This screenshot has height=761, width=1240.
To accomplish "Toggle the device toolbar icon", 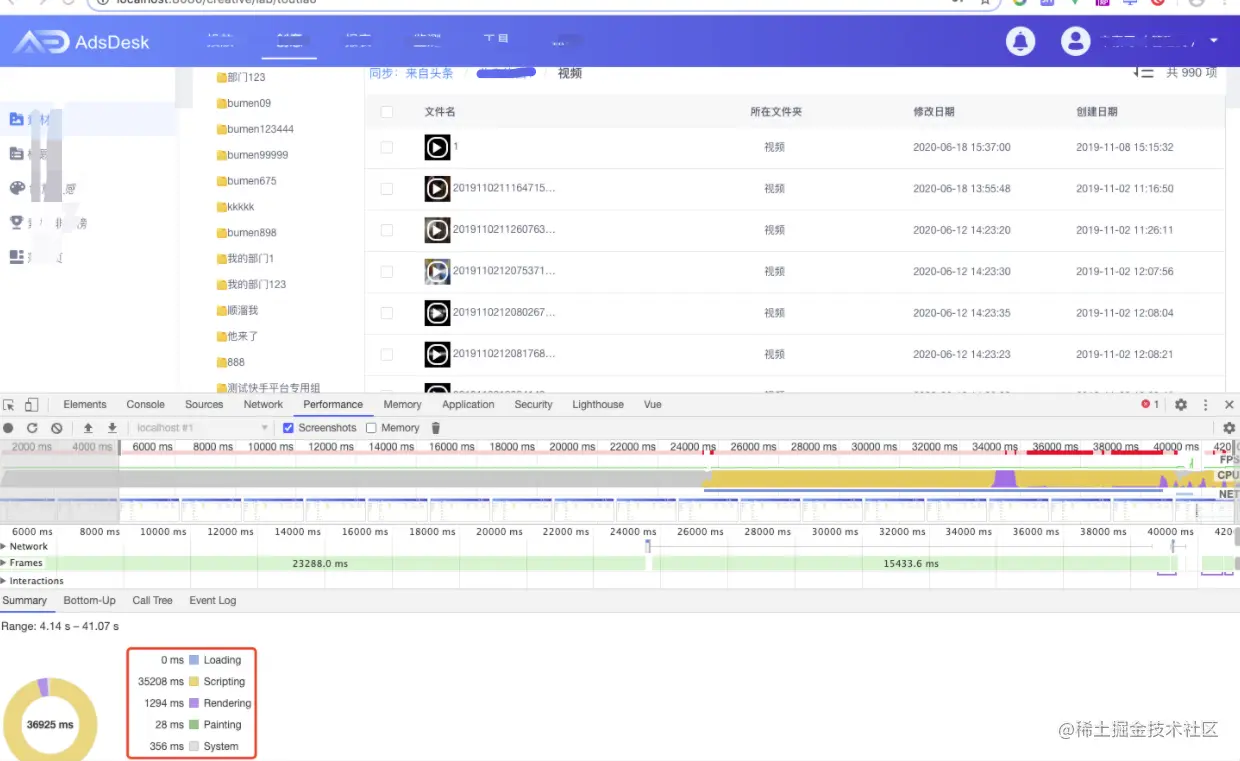I will pos(31,405).
